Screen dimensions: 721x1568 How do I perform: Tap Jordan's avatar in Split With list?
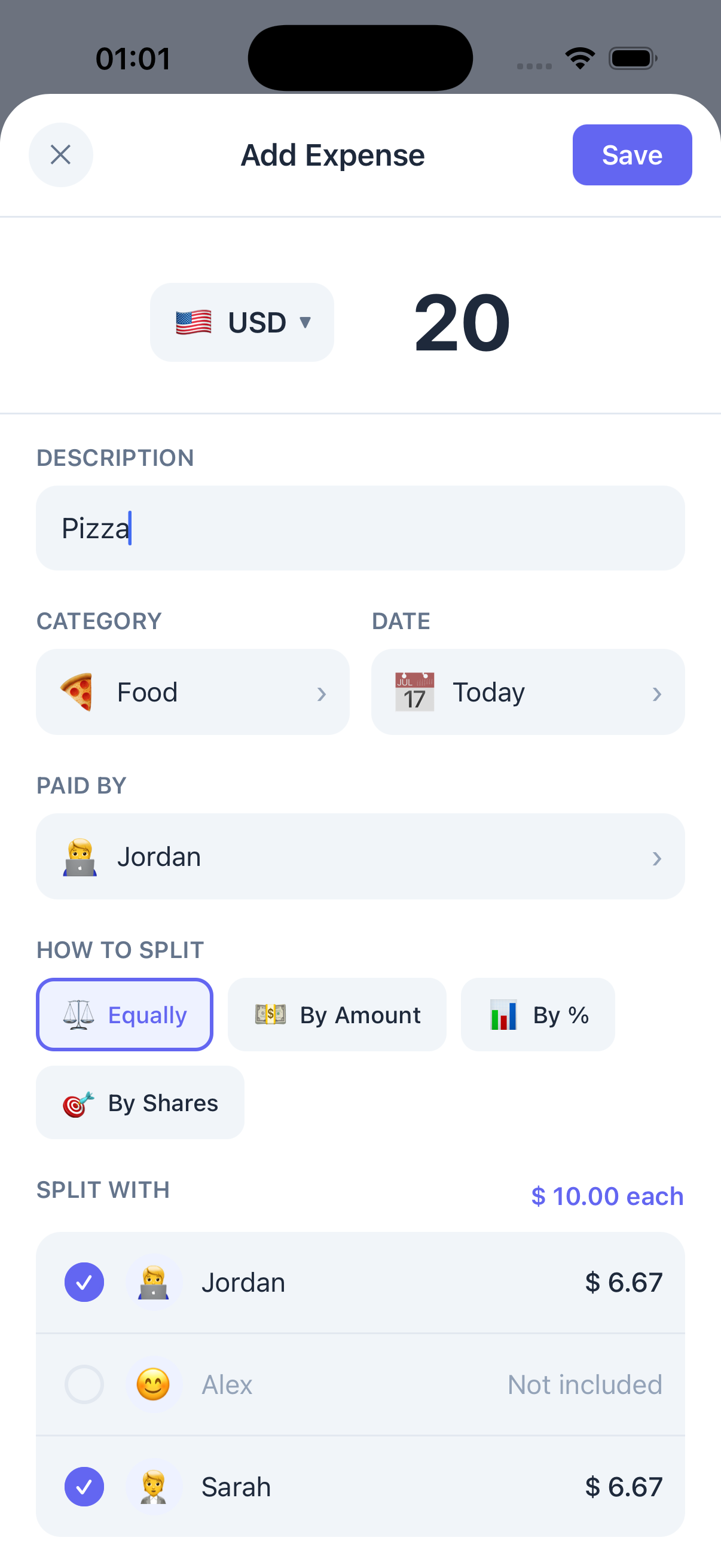click(x=153, y=1283)
